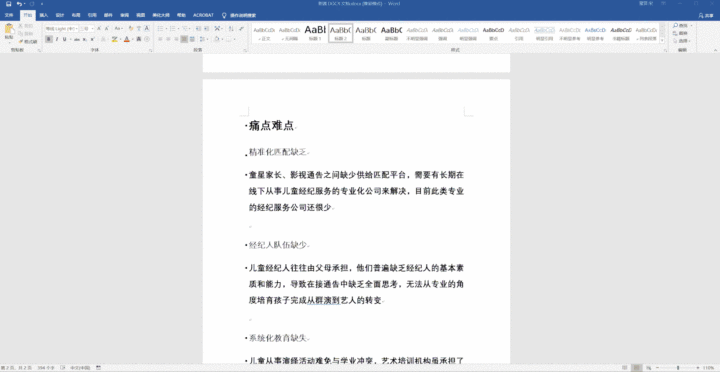Toggle show paragraph marks

click(x=241, y=28)
